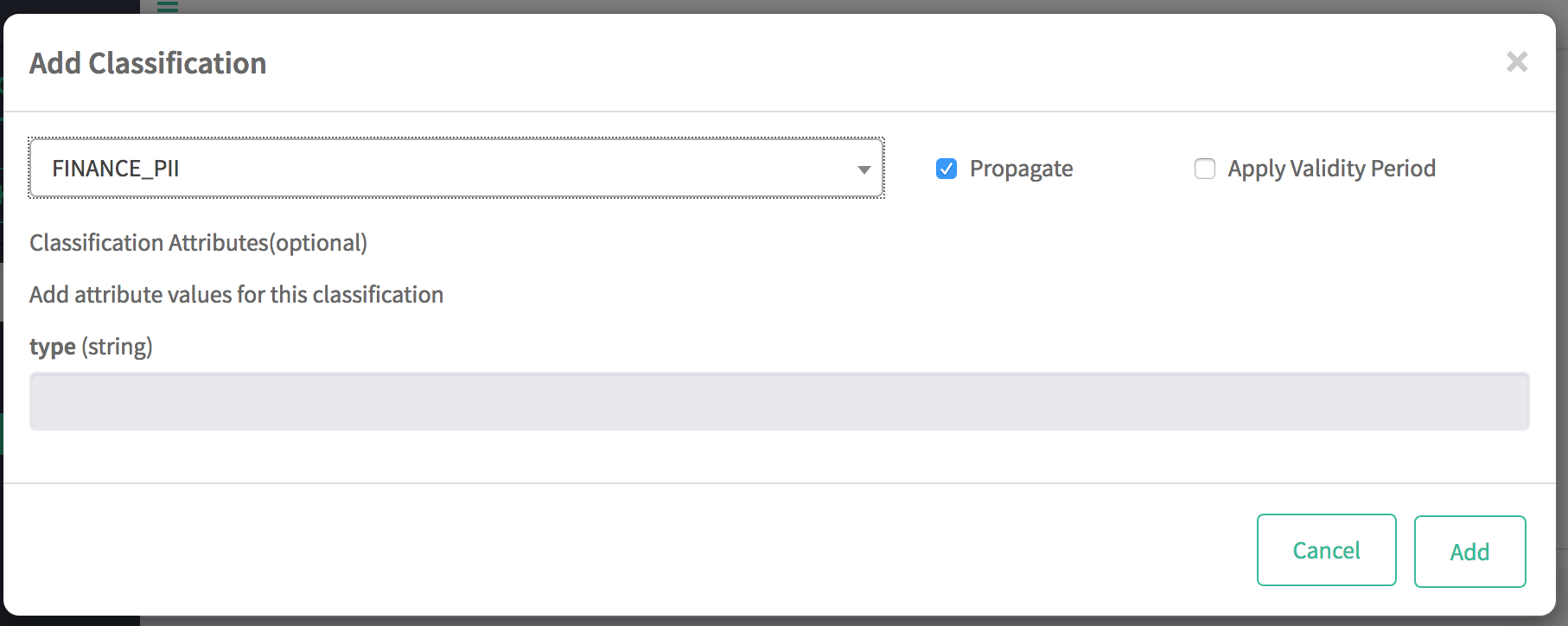
Task: Open the FINANCE_PII classification dropdown
Action: click(x=456, y=169)
